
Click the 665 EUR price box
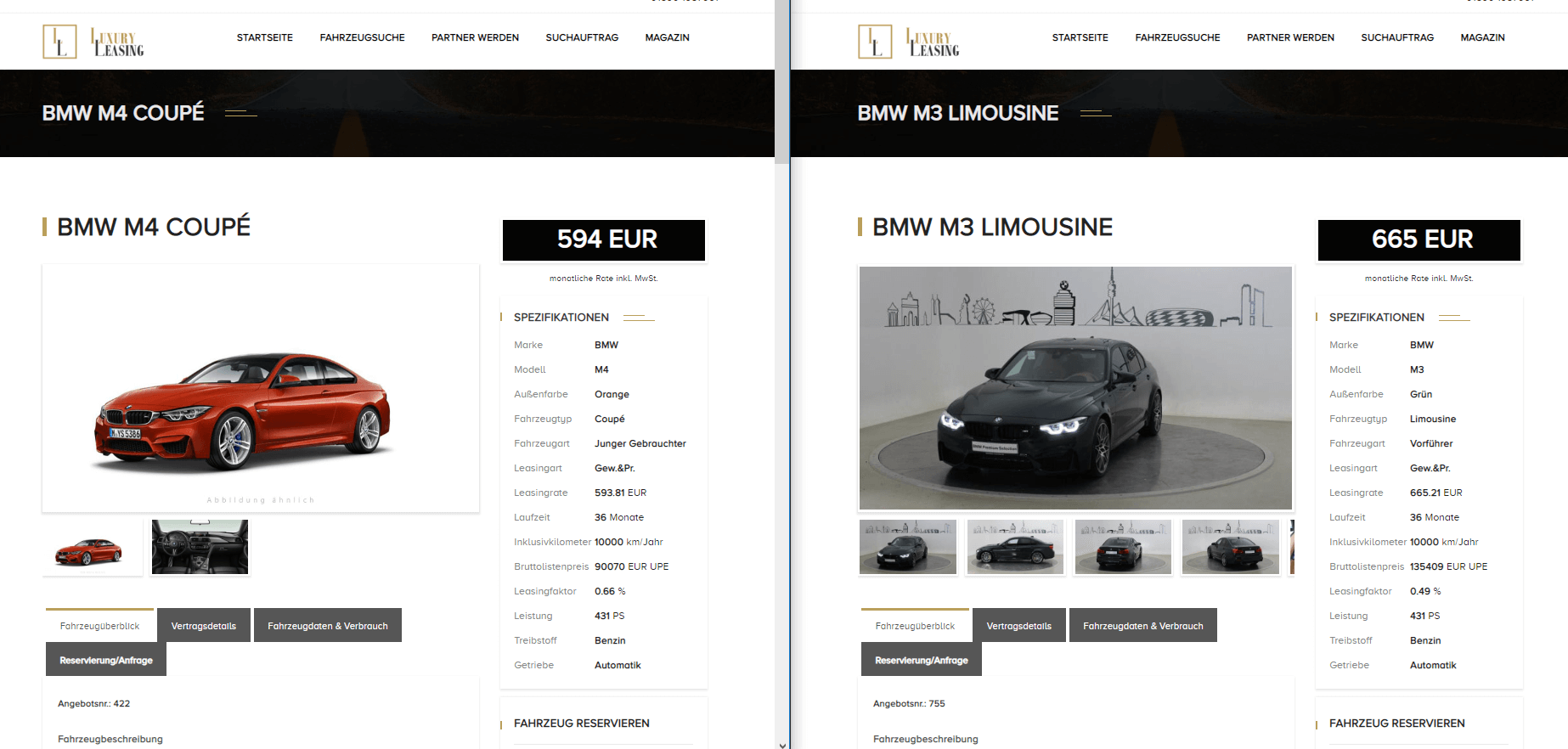tap(1419, 240)
